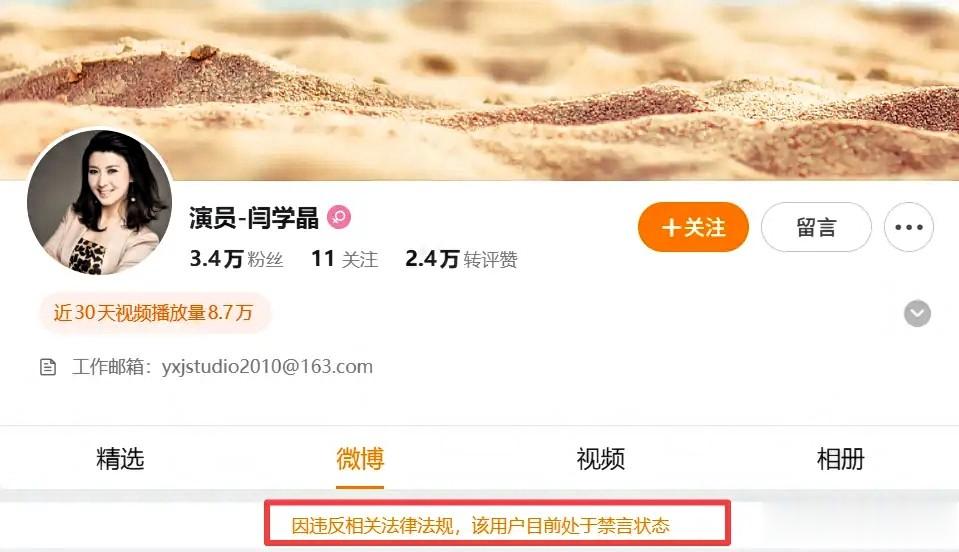Follow the user with the +关注 button
This screenshot has height=552, width=959.
[693, 227]
